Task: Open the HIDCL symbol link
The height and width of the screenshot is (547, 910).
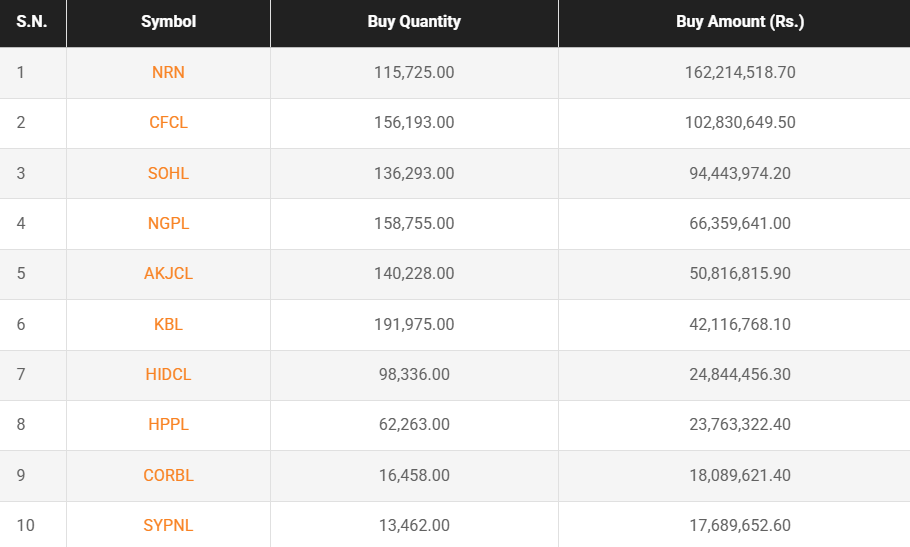Action: pyautogui.click(x=168, y=374)
